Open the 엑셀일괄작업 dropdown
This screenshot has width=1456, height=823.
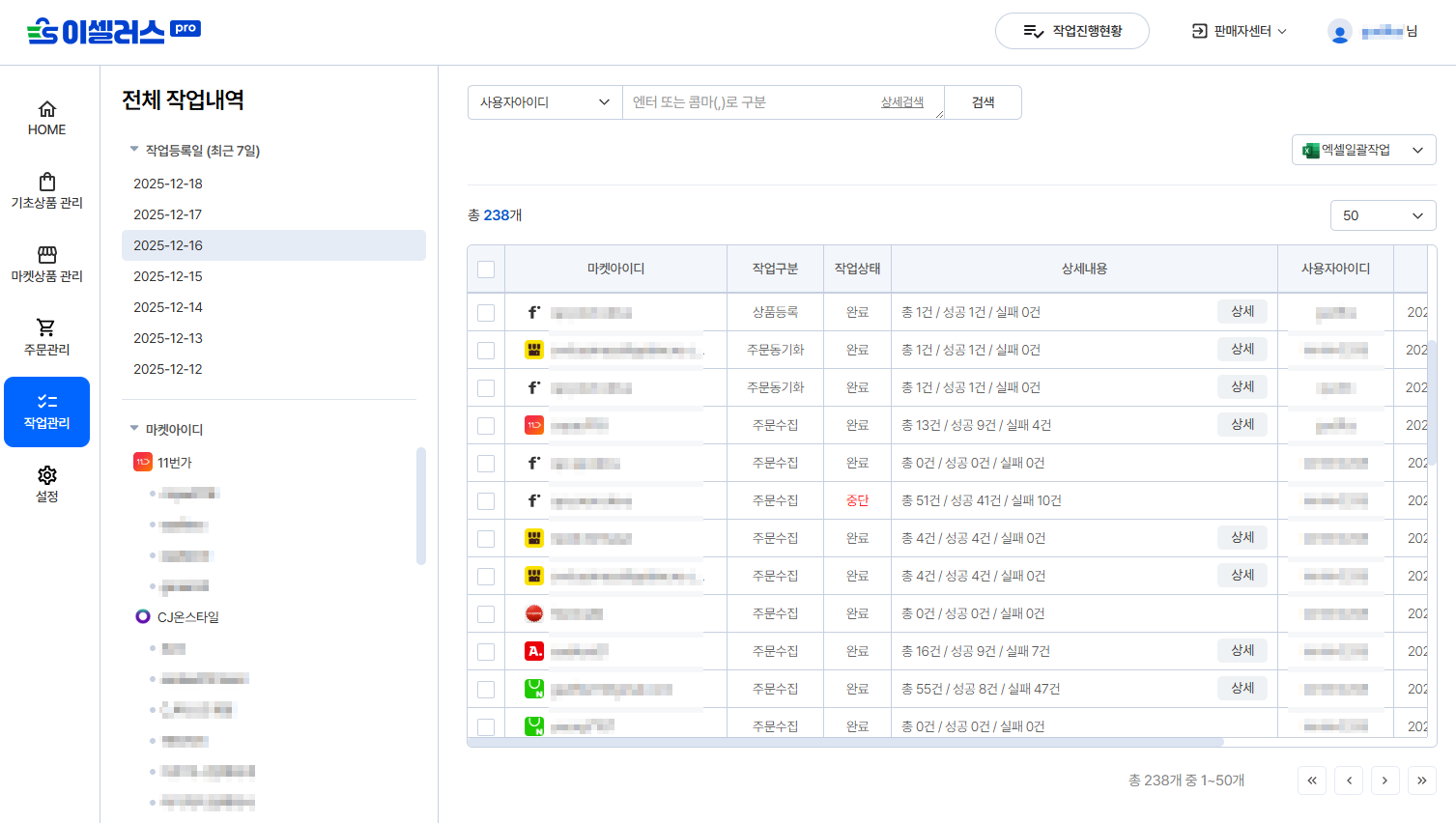[x=1363, y=150]
